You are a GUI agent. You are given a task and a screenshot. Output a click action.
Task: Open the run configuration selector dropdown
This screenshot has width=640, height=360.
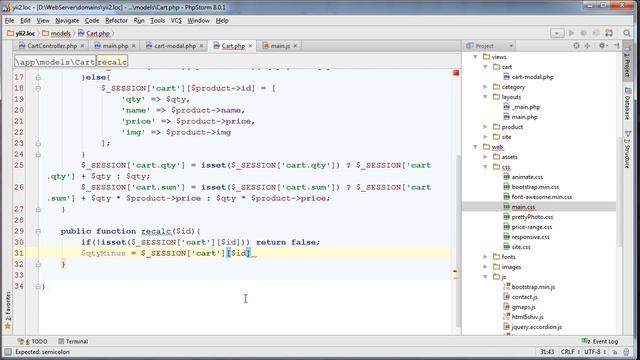[x=557, y=33]
